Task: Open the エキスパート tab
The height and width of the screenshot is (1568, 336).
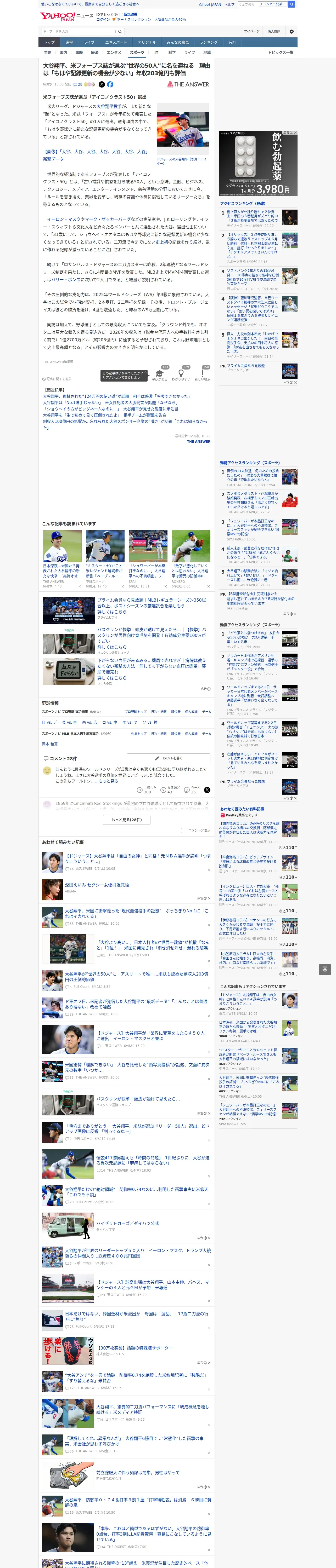Action: tap(116, 43)
